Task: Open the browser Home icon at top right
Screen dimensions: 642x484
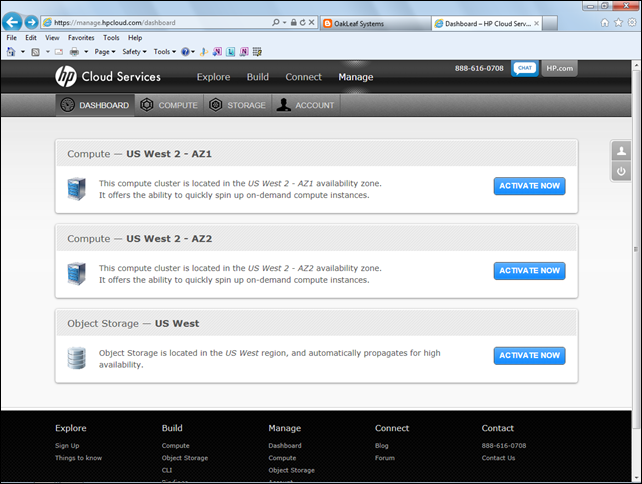Action: tap(605, 23)
